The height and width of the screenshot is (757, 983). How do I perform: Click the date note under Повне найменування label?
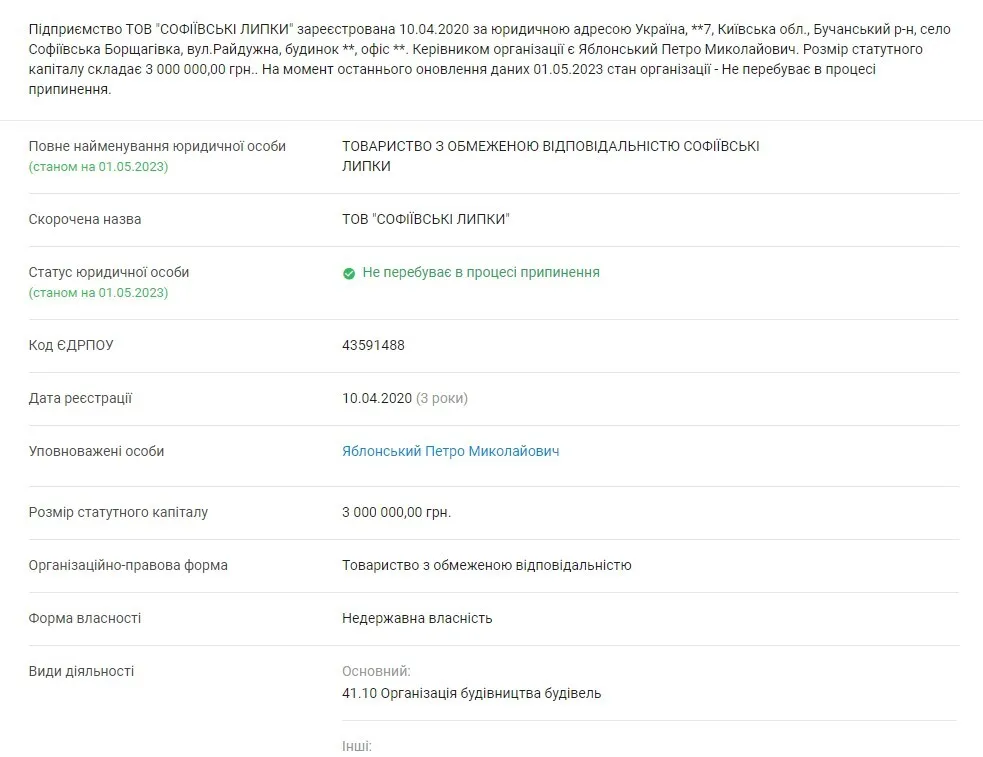pyautogui.click(x=98, y=167)
